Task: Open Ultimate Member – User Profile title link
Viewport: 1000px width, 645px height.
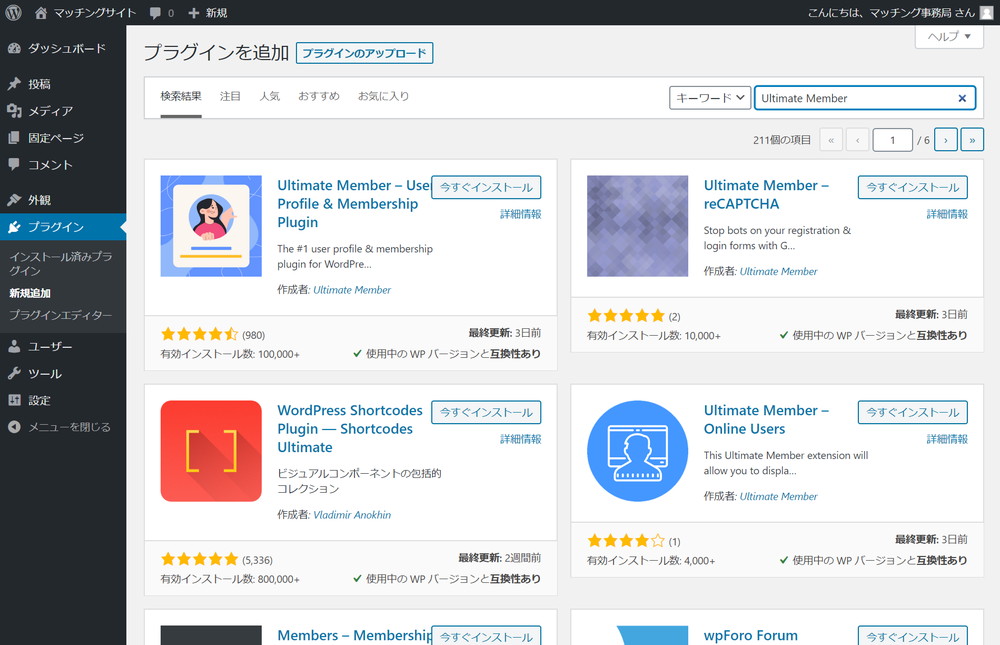Action: pyautogui.click(x=354, y=204)
